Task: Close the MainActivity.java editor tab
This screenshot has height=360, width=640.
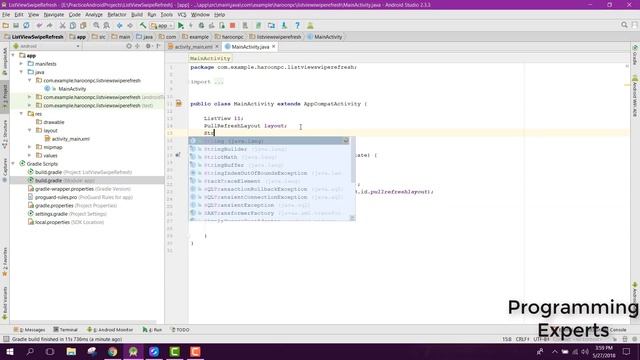Action: coord(274,47)
